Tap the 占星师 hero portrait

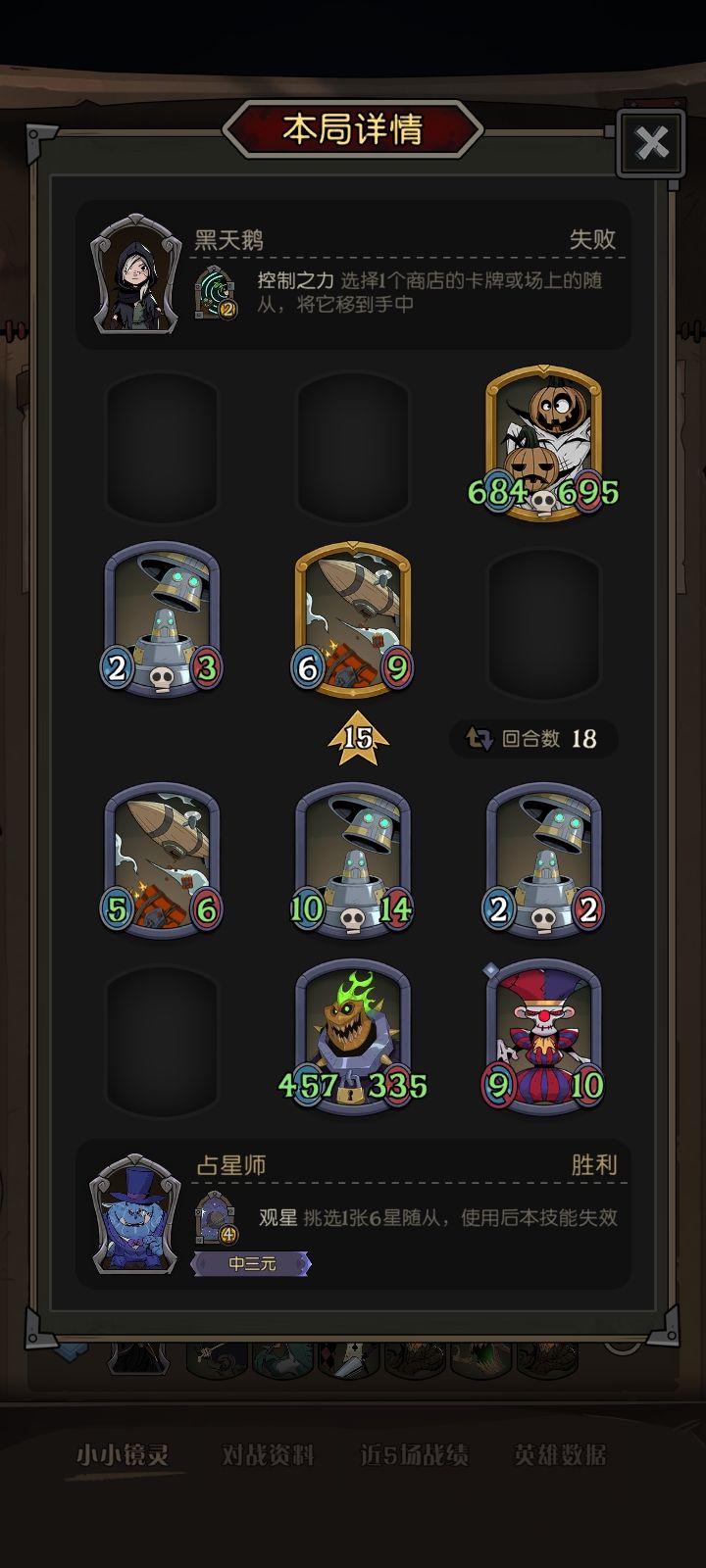(135, 1213)
